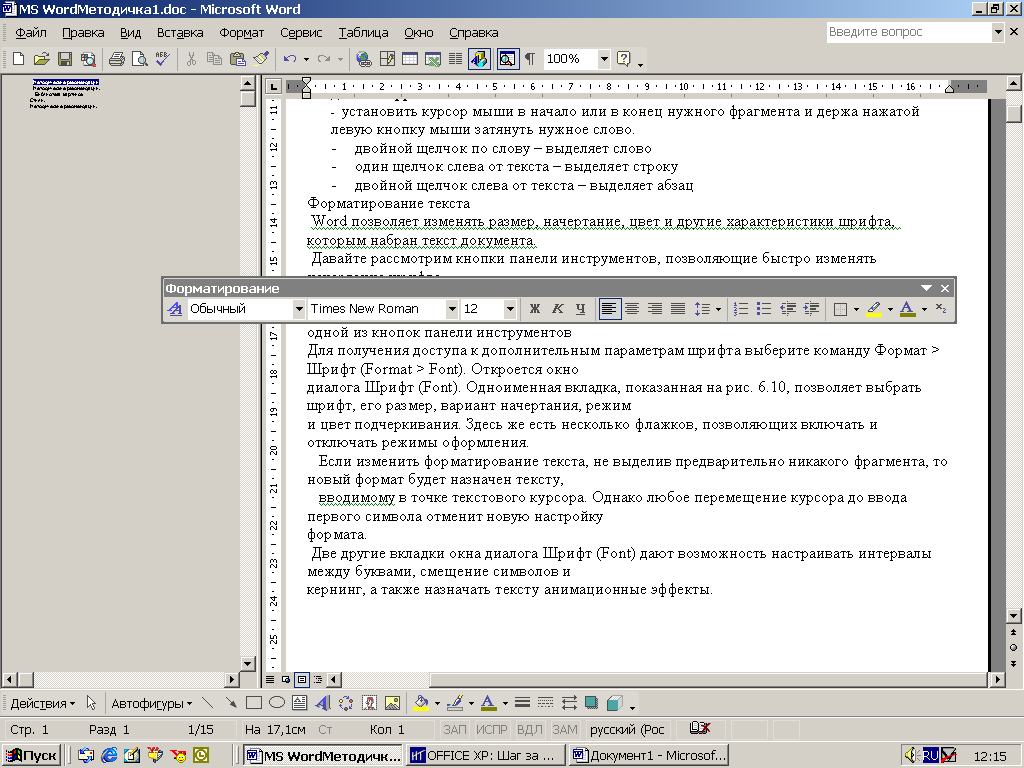Screen dimensions: 1024x768
Task: Toggle the Drawing toolbar button
Action: tap(479, 59)
